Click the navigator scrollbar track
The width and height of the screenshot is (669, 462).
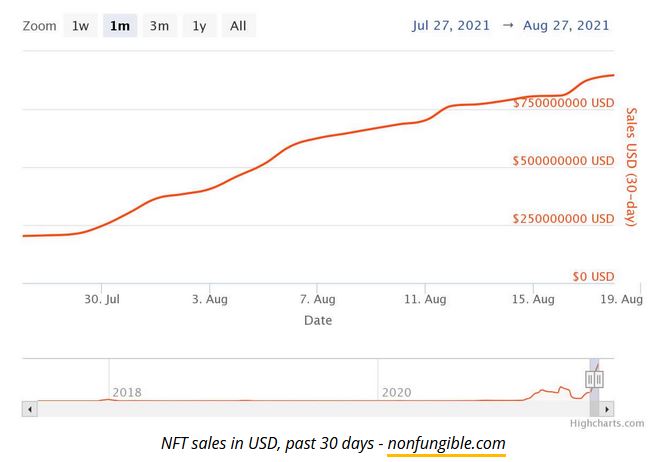[300, 409]
